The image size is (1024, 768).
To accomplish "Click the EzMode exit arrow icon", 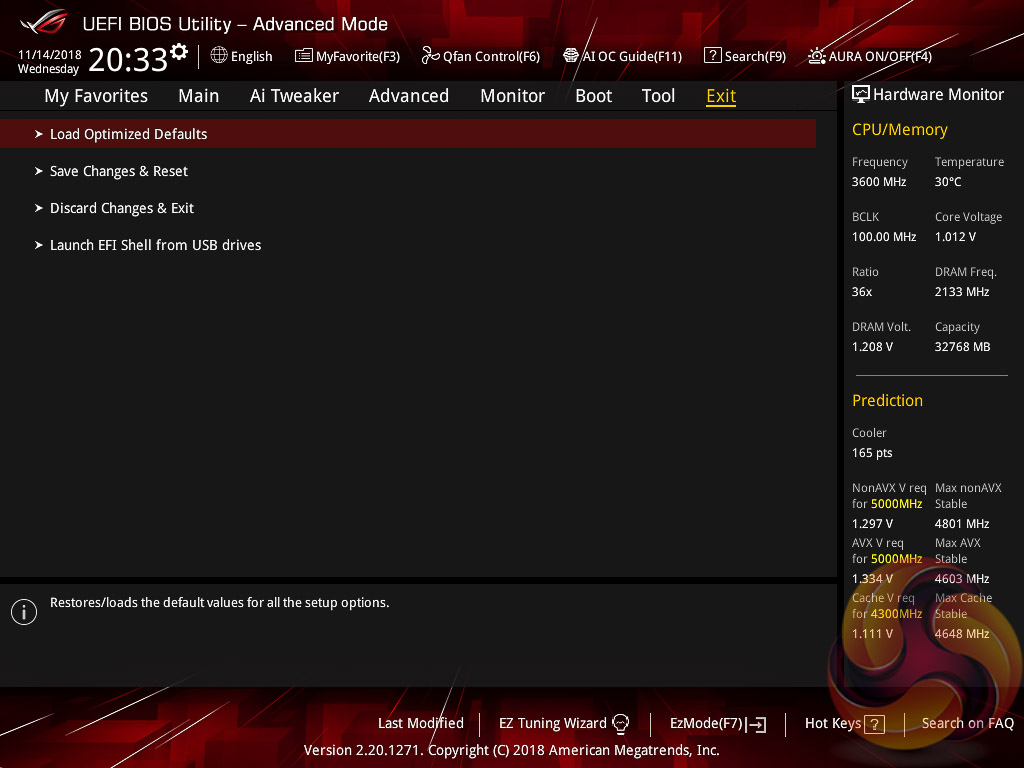I will point(756,724).
